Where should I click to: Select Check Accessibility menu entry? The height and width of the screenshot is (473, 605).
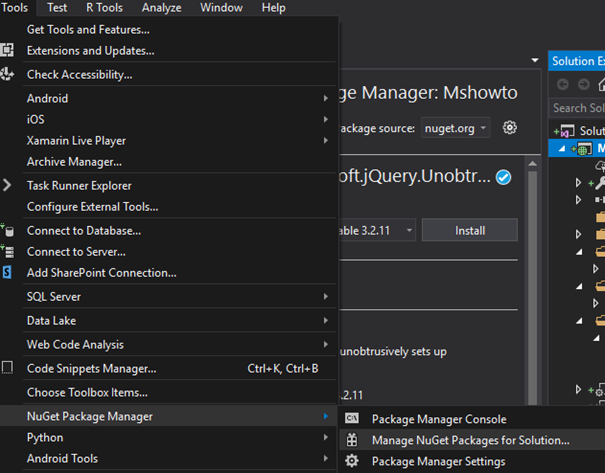169,74
